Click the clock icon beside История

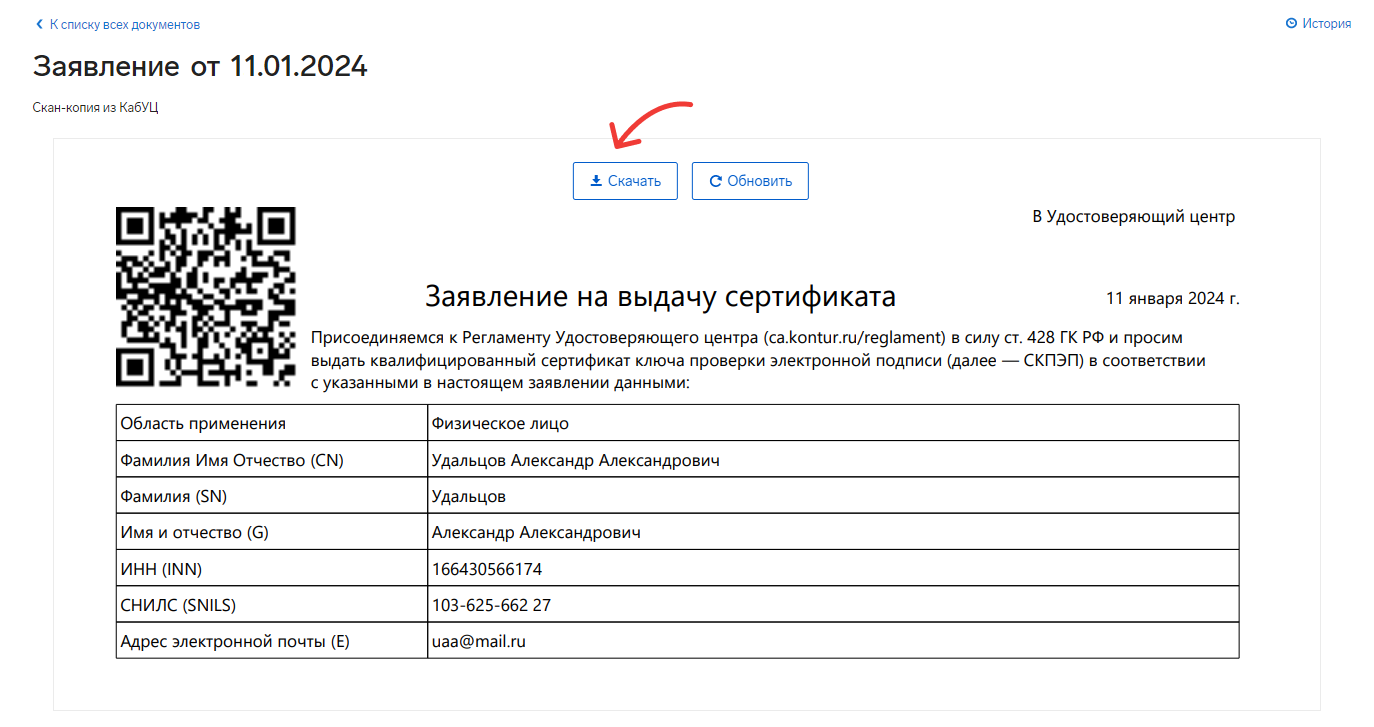(x=1291, y=24)
